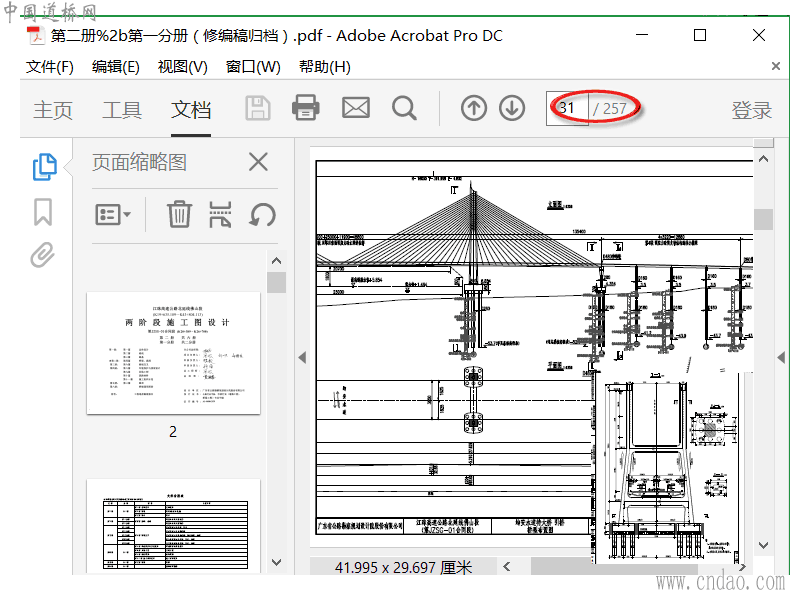
Task: Close the document with the small × below title bar
Action: point(776,66)
